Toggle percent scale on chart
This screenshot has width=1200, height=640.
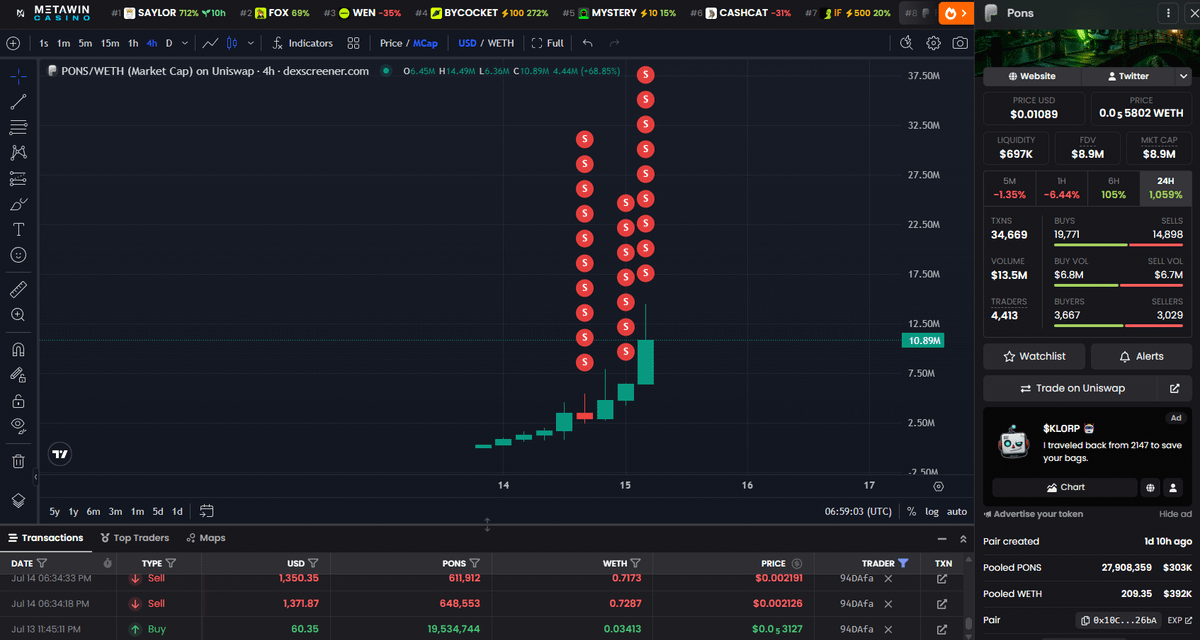(x=911, y=511)
